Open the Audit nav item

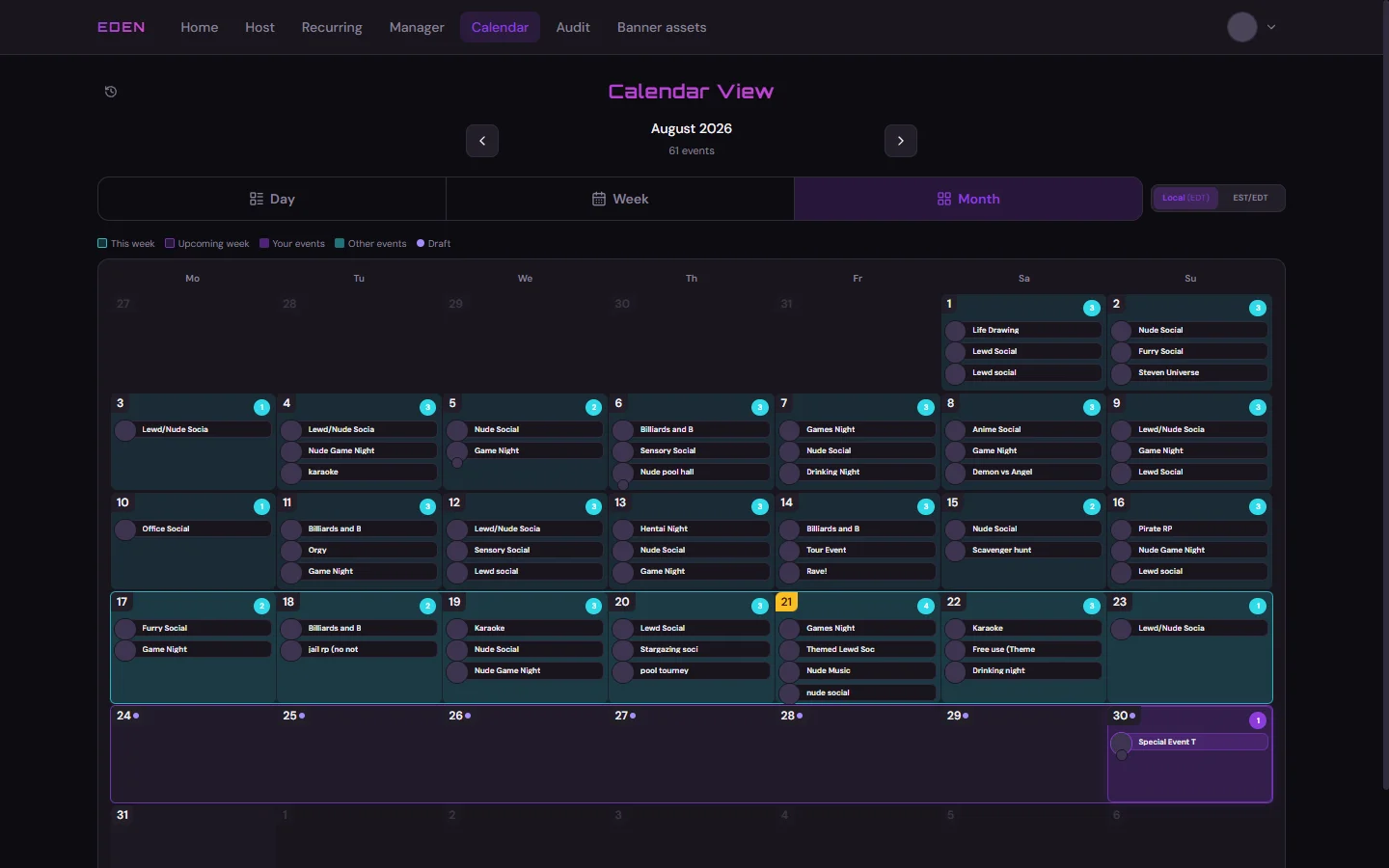573,27
